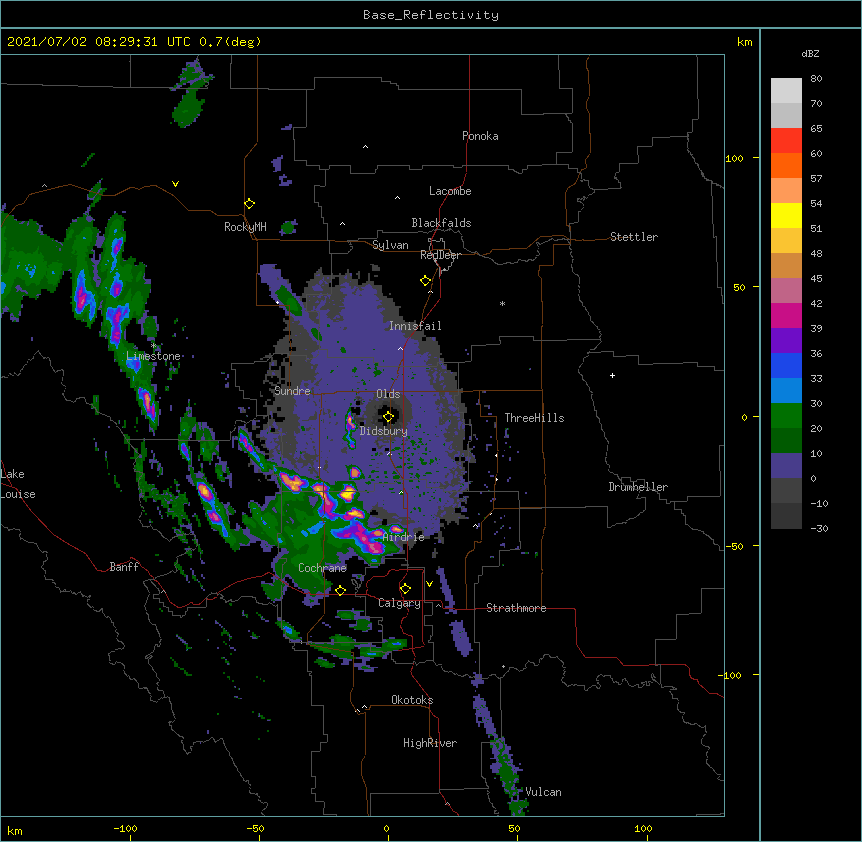
Task: Click the white 80 dBZ legend swatch
Action: click(786, 91)
